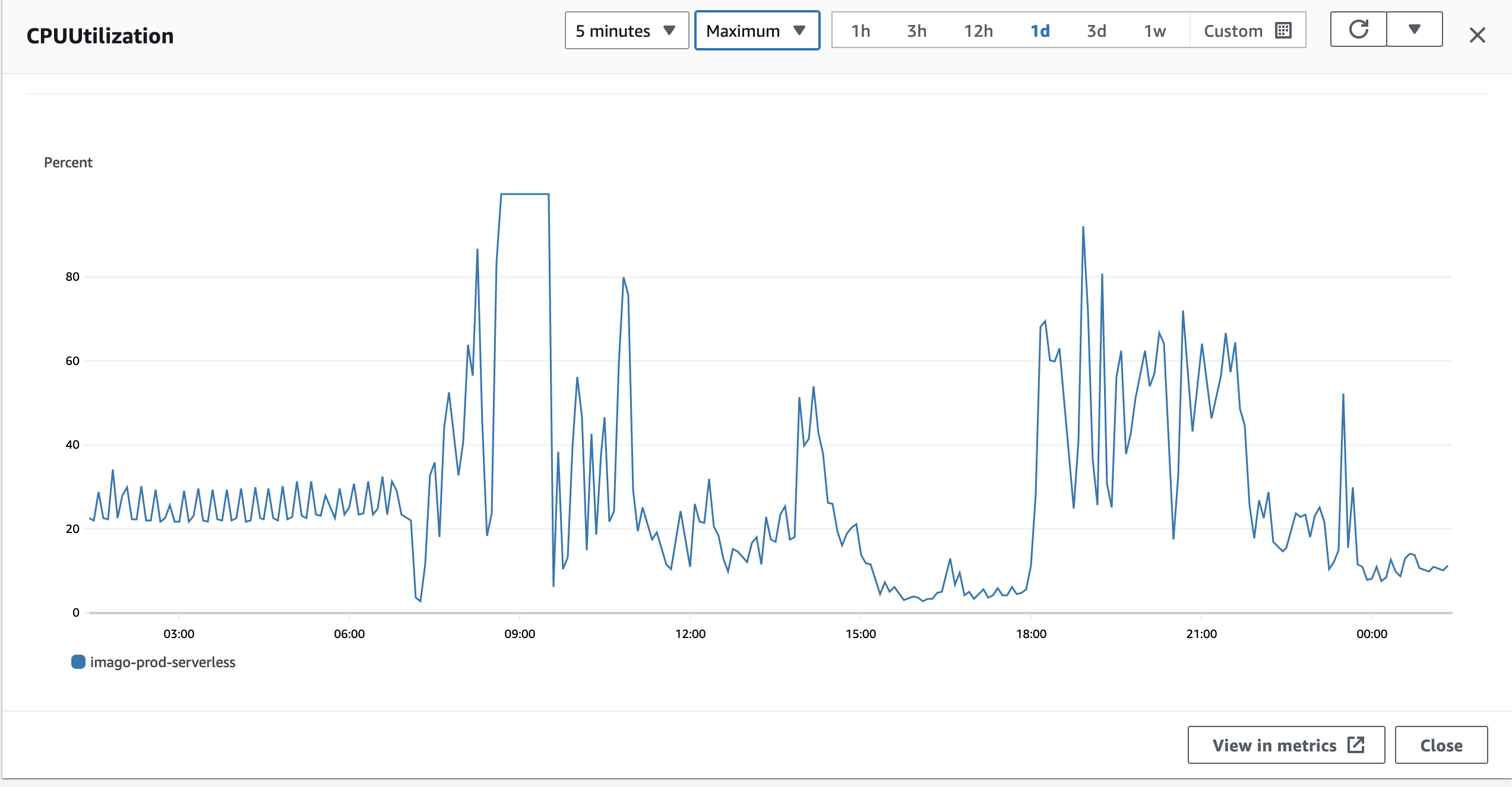Click the flat 100% plateau on graph
The width and height of the screenshot is (1512, 787).
pos(524,194)
